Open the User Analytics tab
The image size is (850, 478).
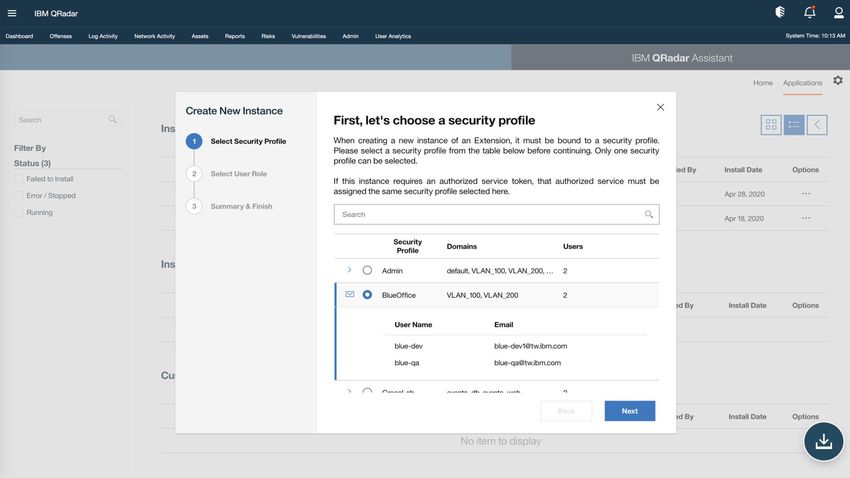click(x=393, y=36)
